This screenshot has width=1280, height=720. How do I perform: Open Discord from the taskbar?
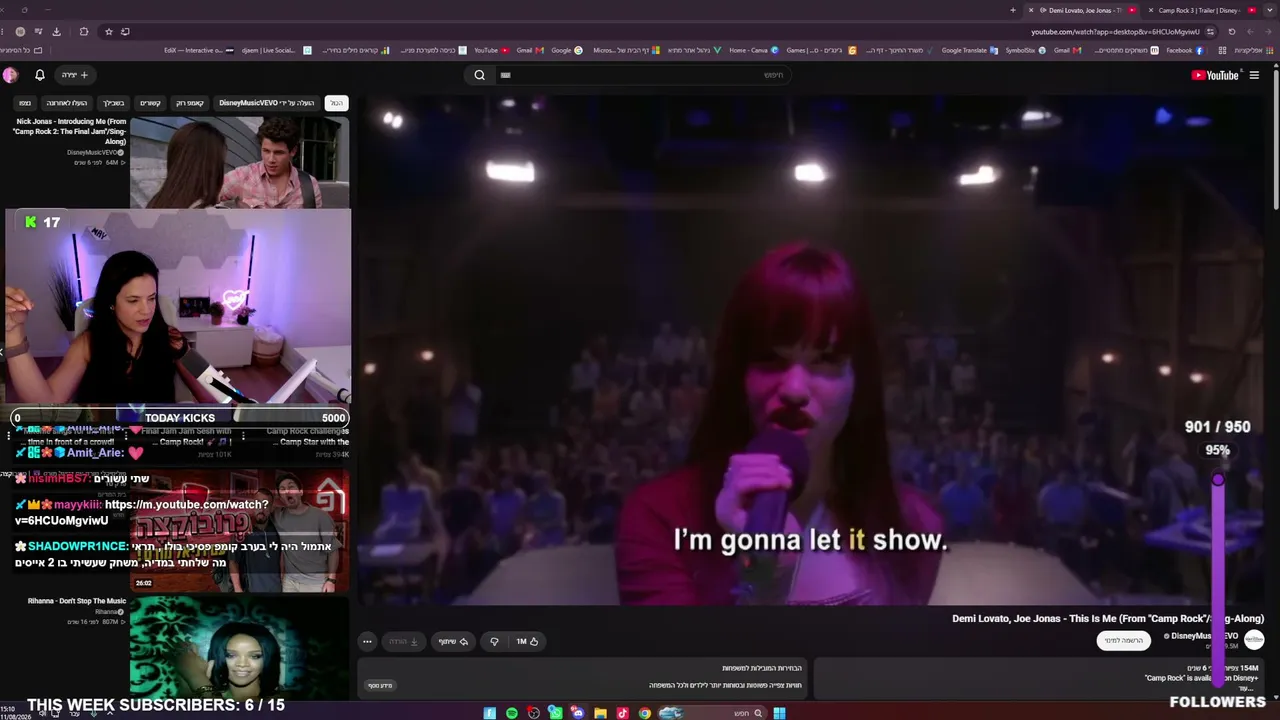tap(577, 713)
